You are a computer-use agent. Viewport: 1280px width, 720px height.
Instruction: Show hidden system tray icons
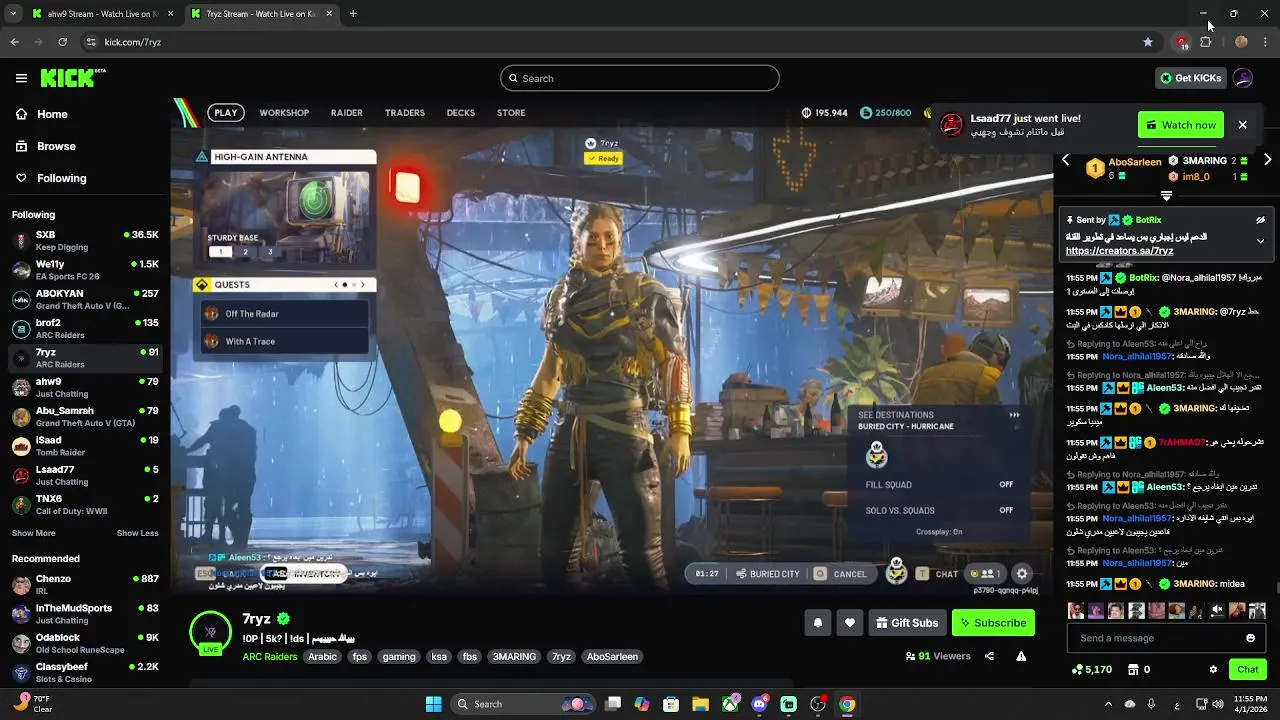pyautogui.click(x=1107, y=704)
